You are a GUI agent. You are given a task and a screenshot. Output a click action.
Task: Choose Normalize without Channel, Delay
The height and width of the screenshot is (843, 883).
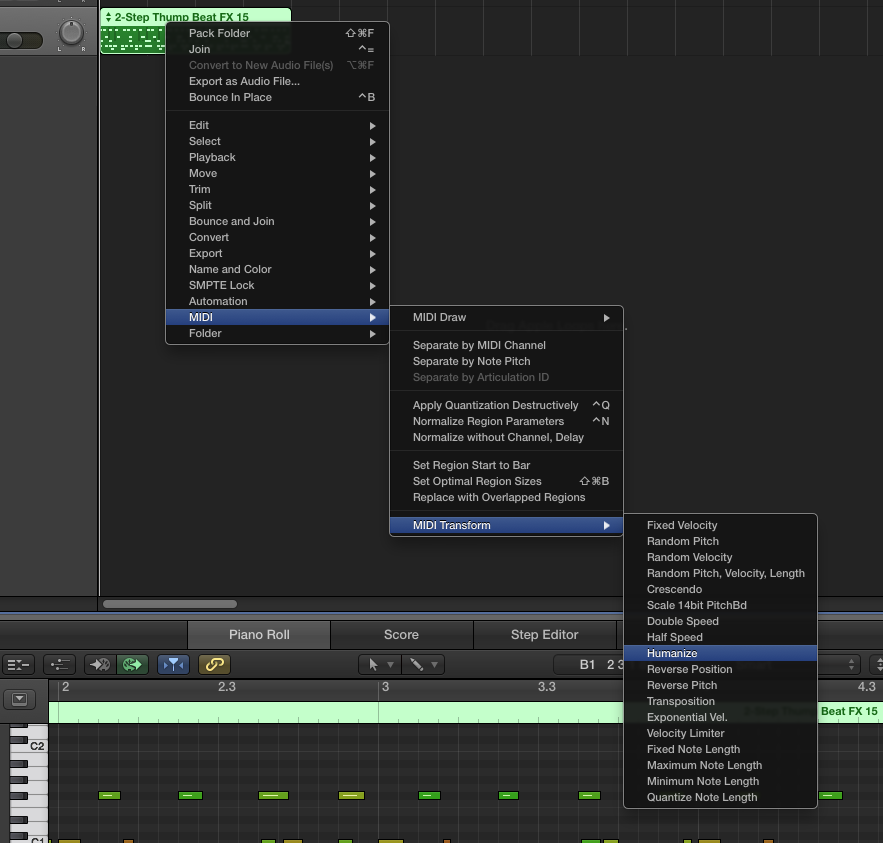(x=506, y=438)
